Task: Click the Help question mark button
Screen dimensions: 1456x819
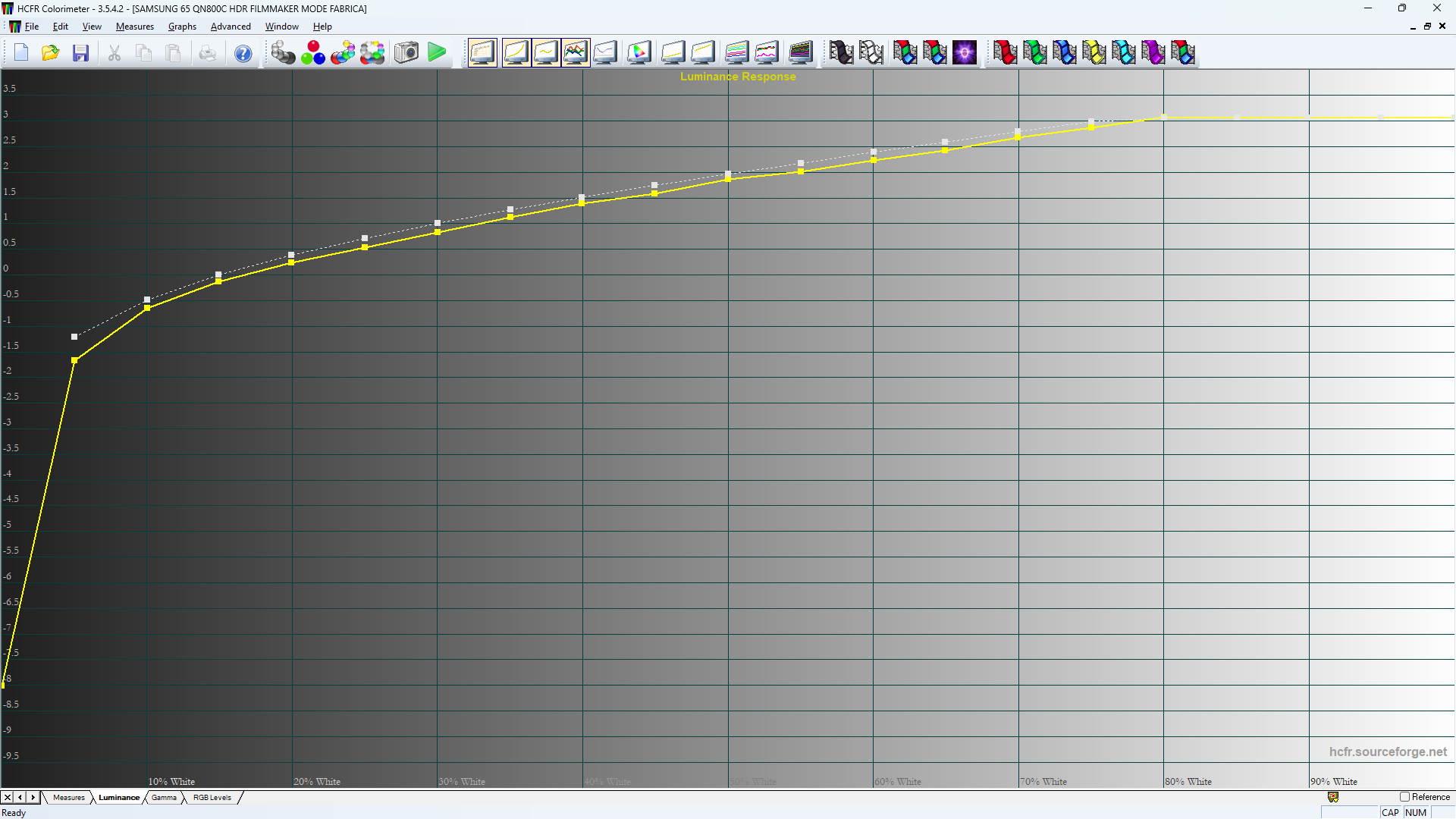Action: click(243, 52)
